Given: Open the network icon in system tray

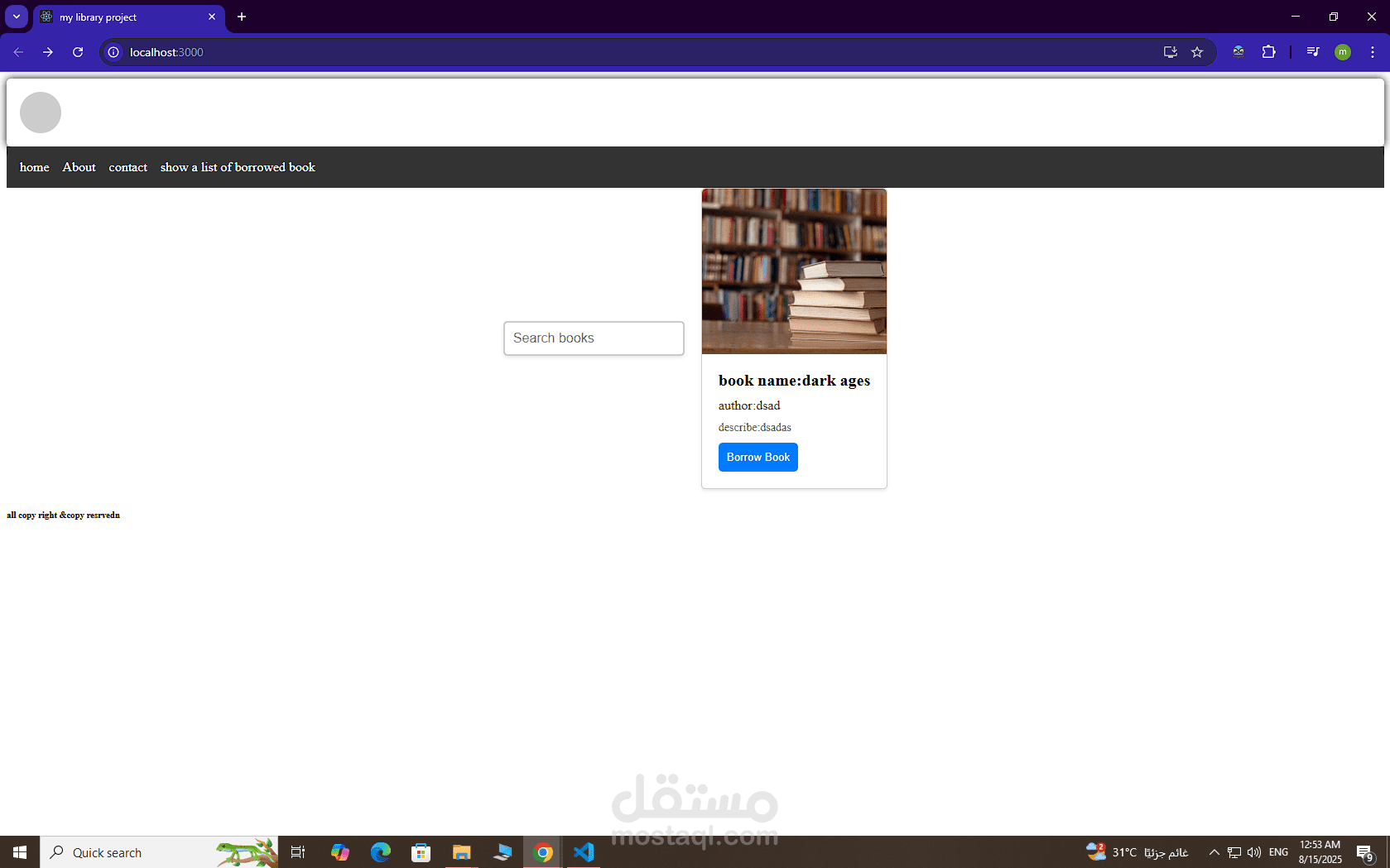Looking at the screenshot, I should tap(1234, 852).
